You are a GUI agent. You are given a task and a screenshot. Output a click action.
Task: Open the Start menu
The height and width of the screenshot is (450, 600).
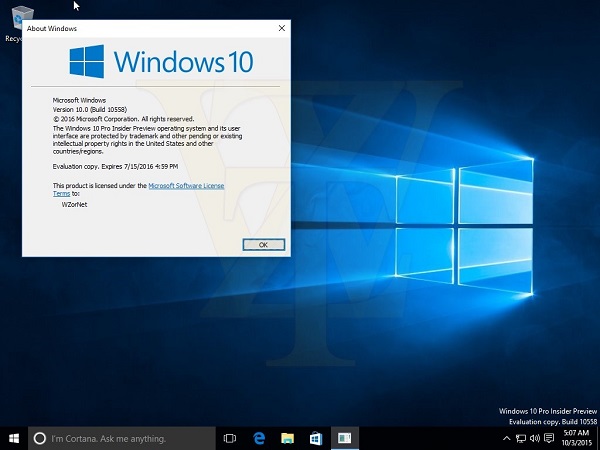(14, 439)
